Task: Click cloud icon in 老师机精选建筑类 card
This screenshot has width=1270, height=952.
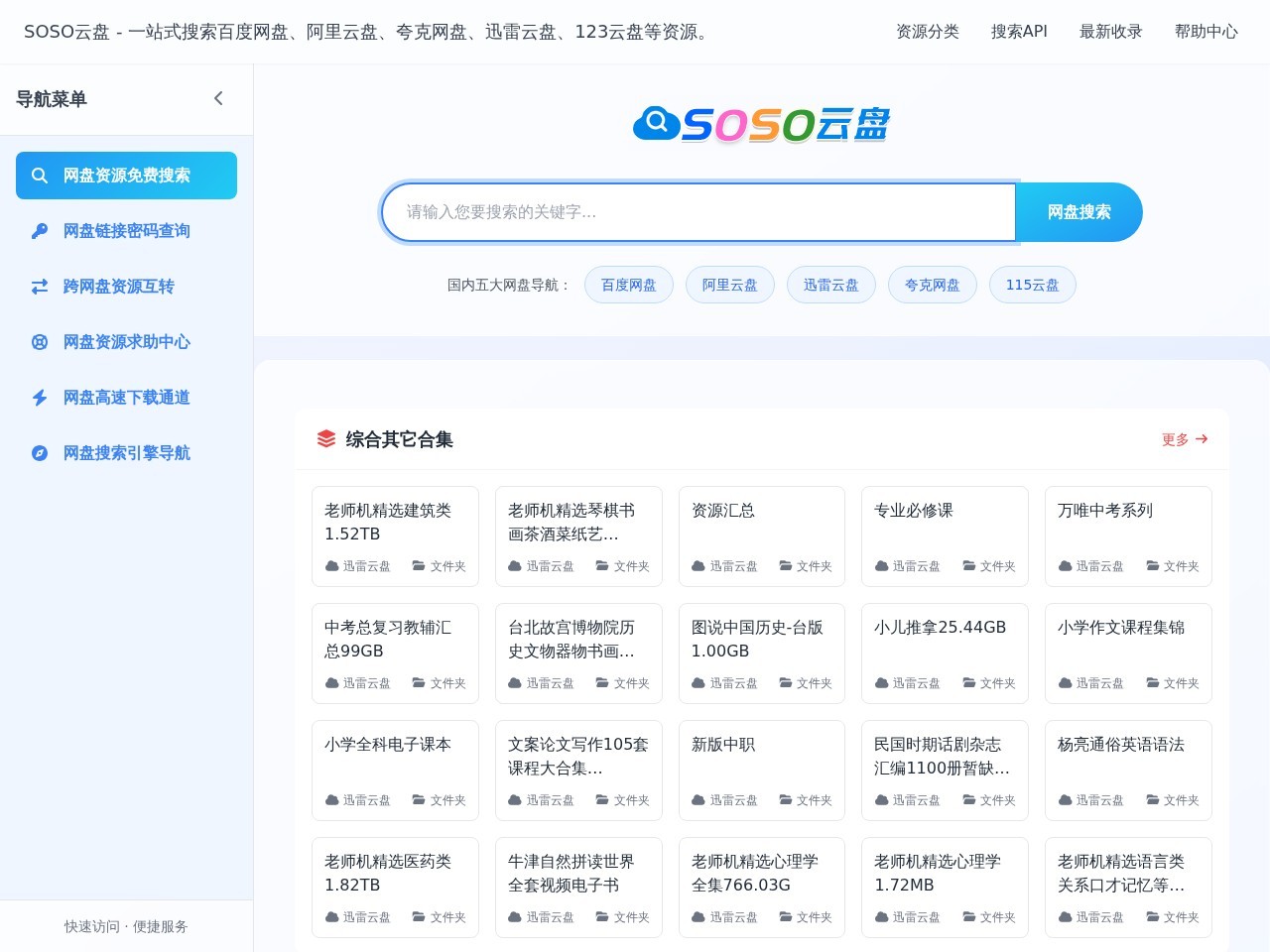Action: (332, 566)
